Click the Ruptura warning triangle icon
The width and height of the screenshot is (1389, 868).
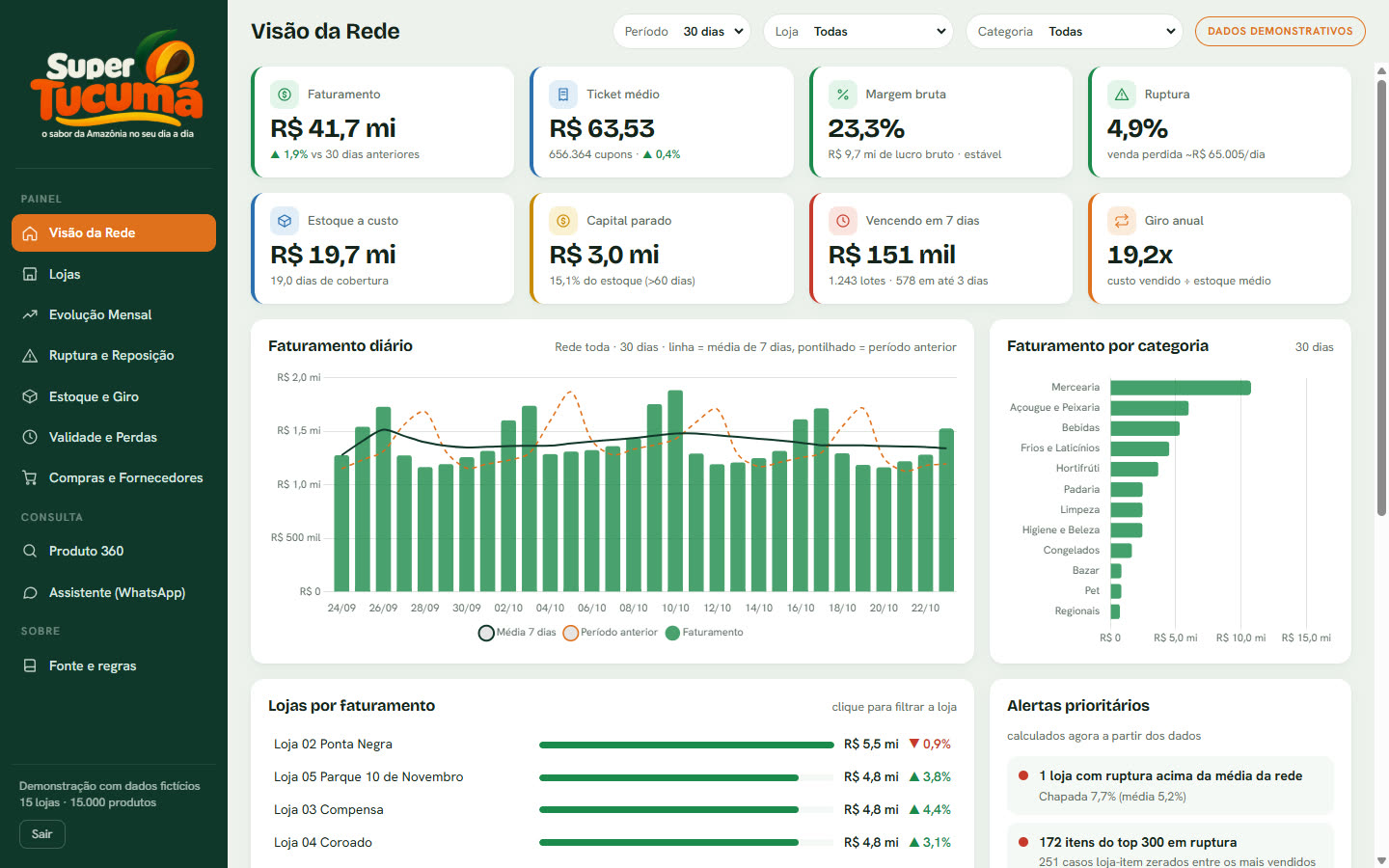(1121, 95)
